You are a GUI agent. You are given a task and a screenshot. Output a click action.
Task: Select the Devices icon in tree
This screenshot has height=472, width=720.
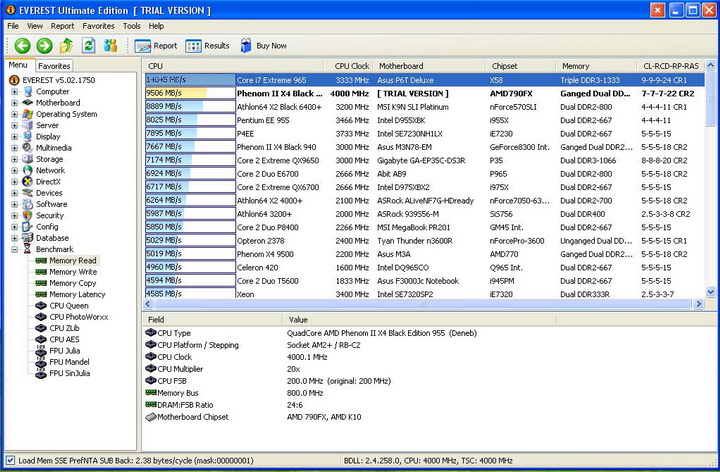tap(28, 193)
